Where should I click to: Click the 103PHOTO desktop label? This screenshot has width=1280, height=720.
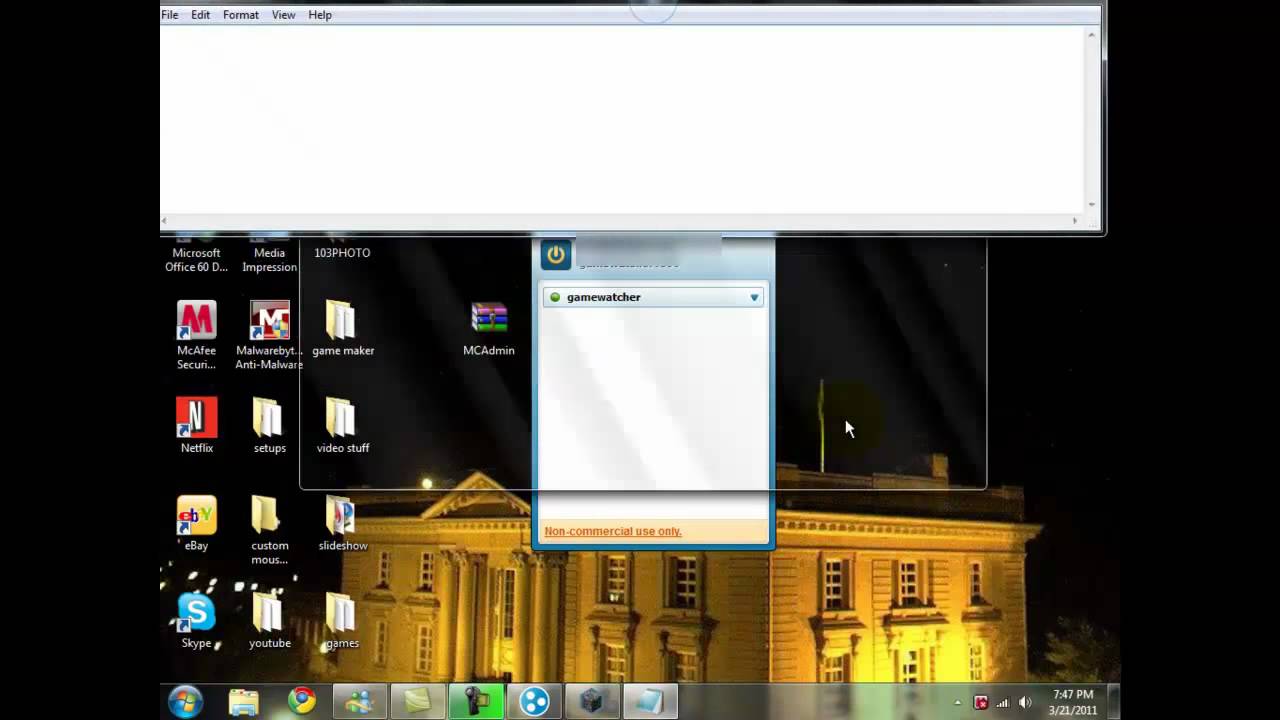coord(342,253)
